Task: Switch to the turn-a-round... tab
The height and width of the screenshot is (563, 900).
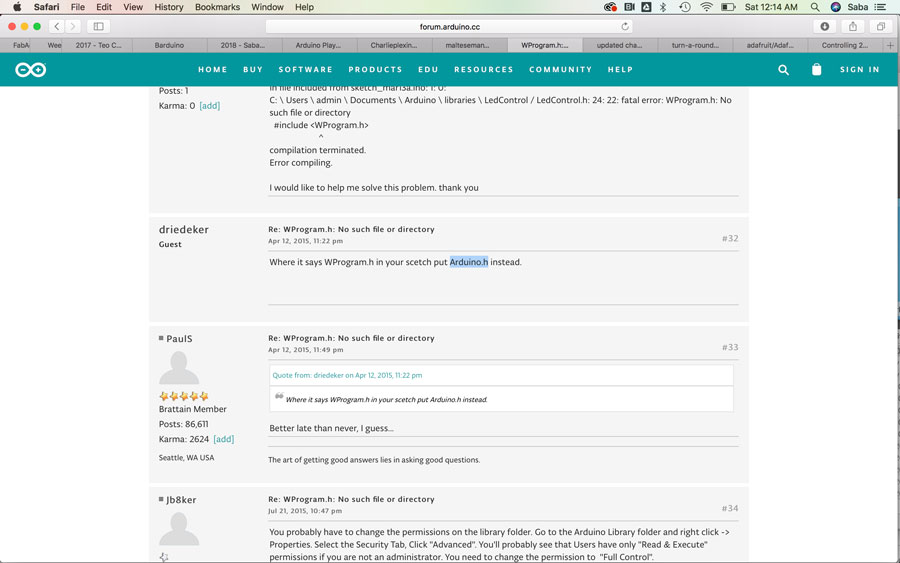Action: (x=695, y=45)
